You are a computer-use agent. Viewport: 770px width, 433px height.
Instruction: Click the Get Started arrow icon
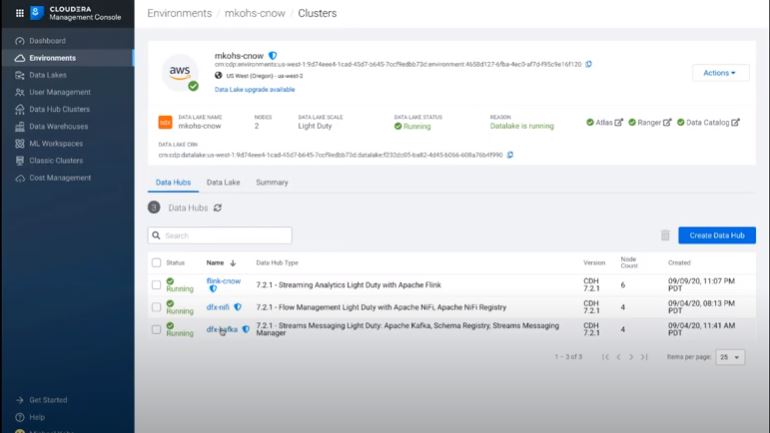(20, 400)
